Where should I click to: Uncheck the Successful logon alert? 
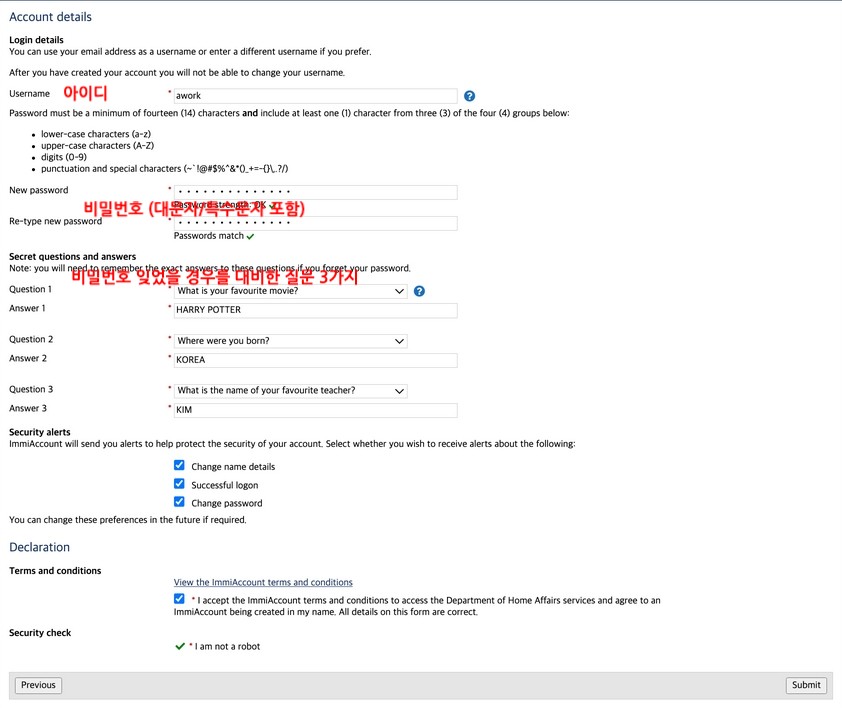tap(179, 483)
